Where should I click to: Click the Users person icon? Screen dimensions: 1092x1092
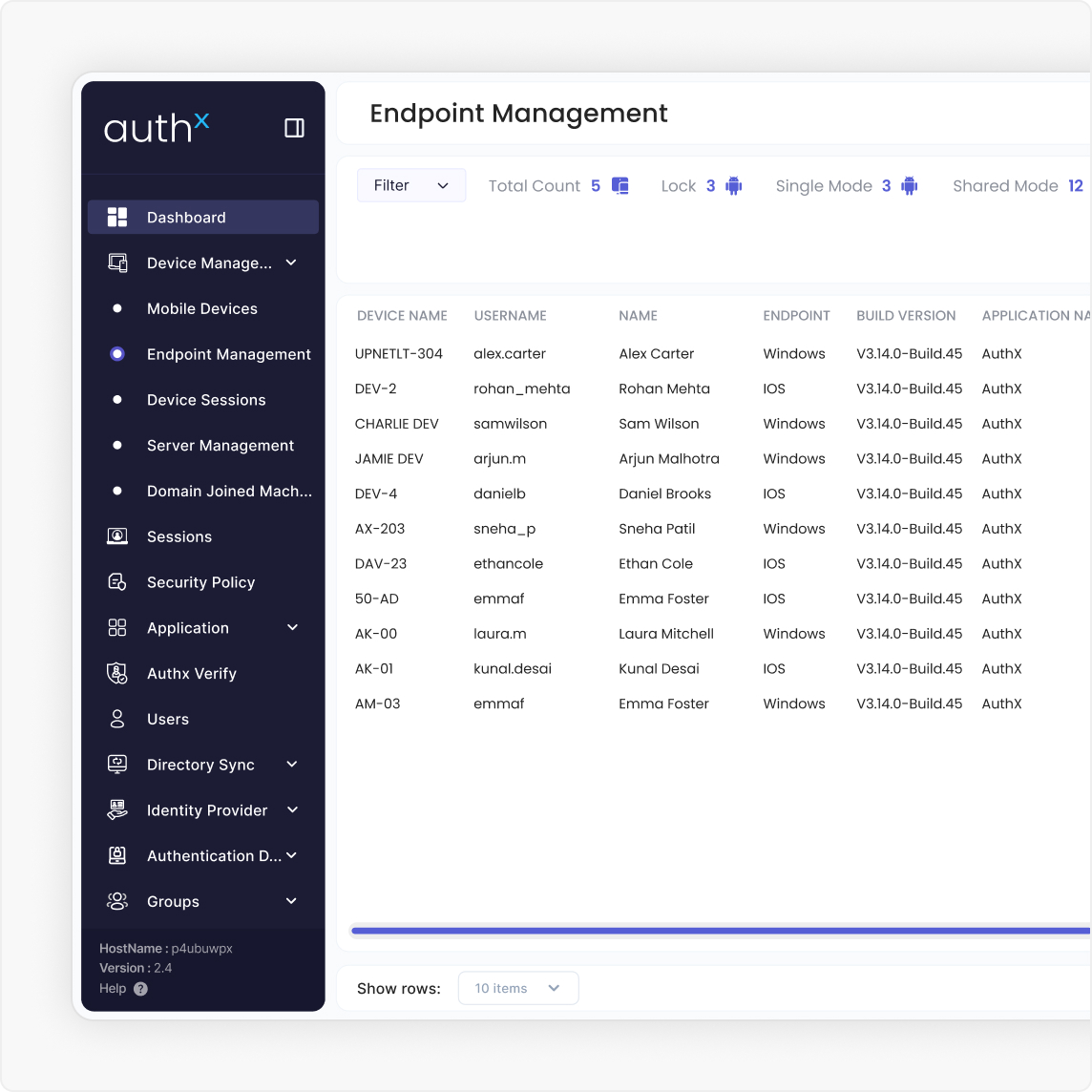[x=117, y=720]
